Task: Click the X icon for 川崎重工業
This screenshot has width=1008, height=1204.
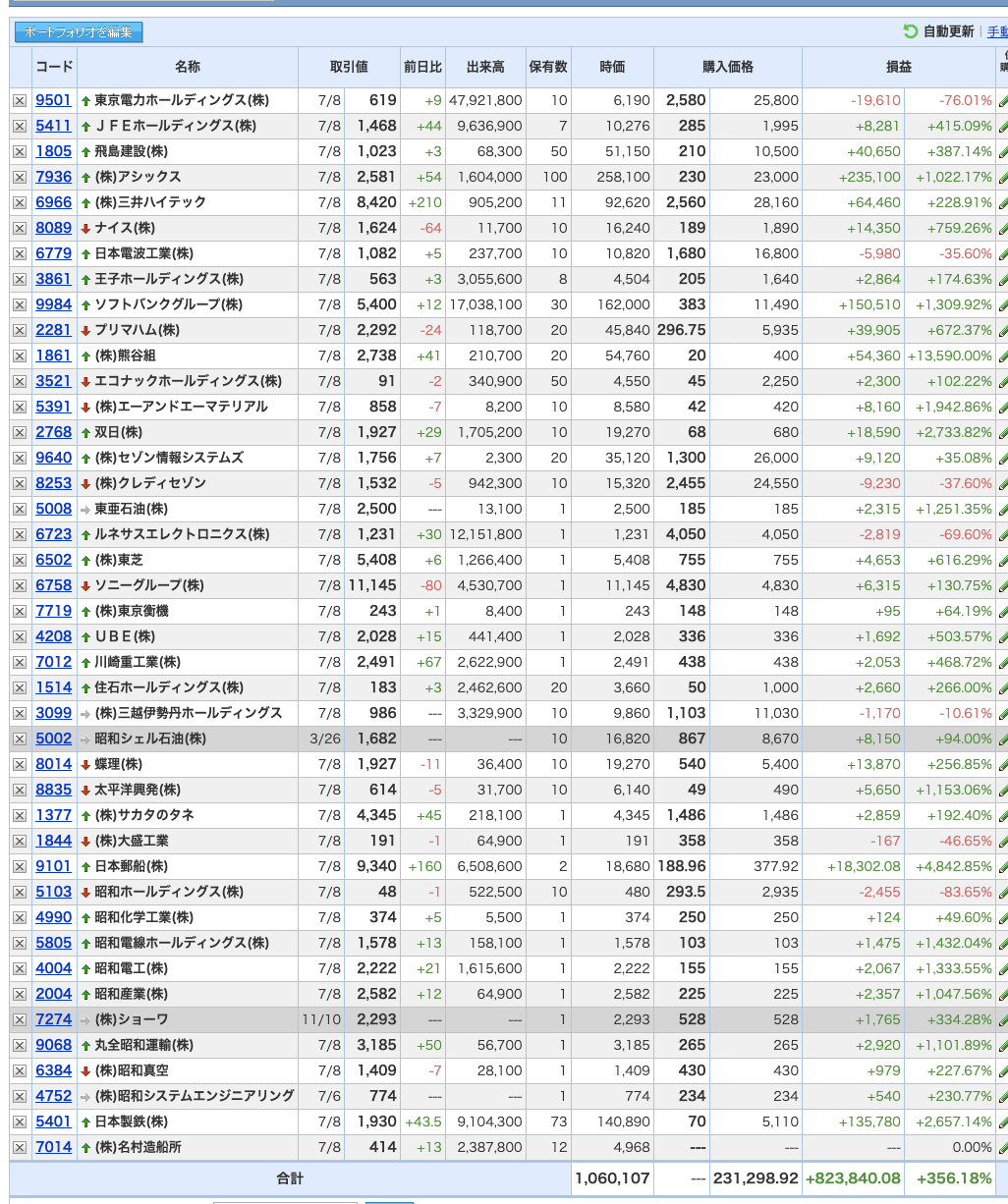Action: pyautogui.click(x=20, y=662)
